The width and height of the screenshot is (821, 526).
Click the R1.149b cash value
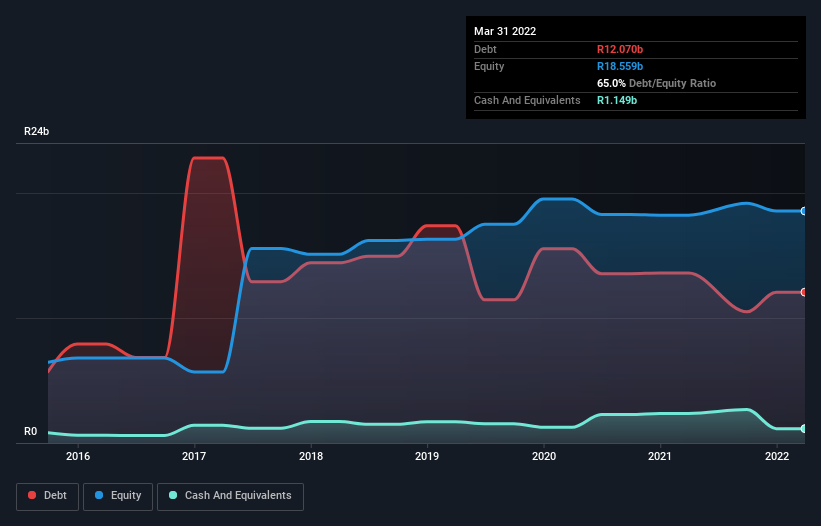[x=617, y=100]
